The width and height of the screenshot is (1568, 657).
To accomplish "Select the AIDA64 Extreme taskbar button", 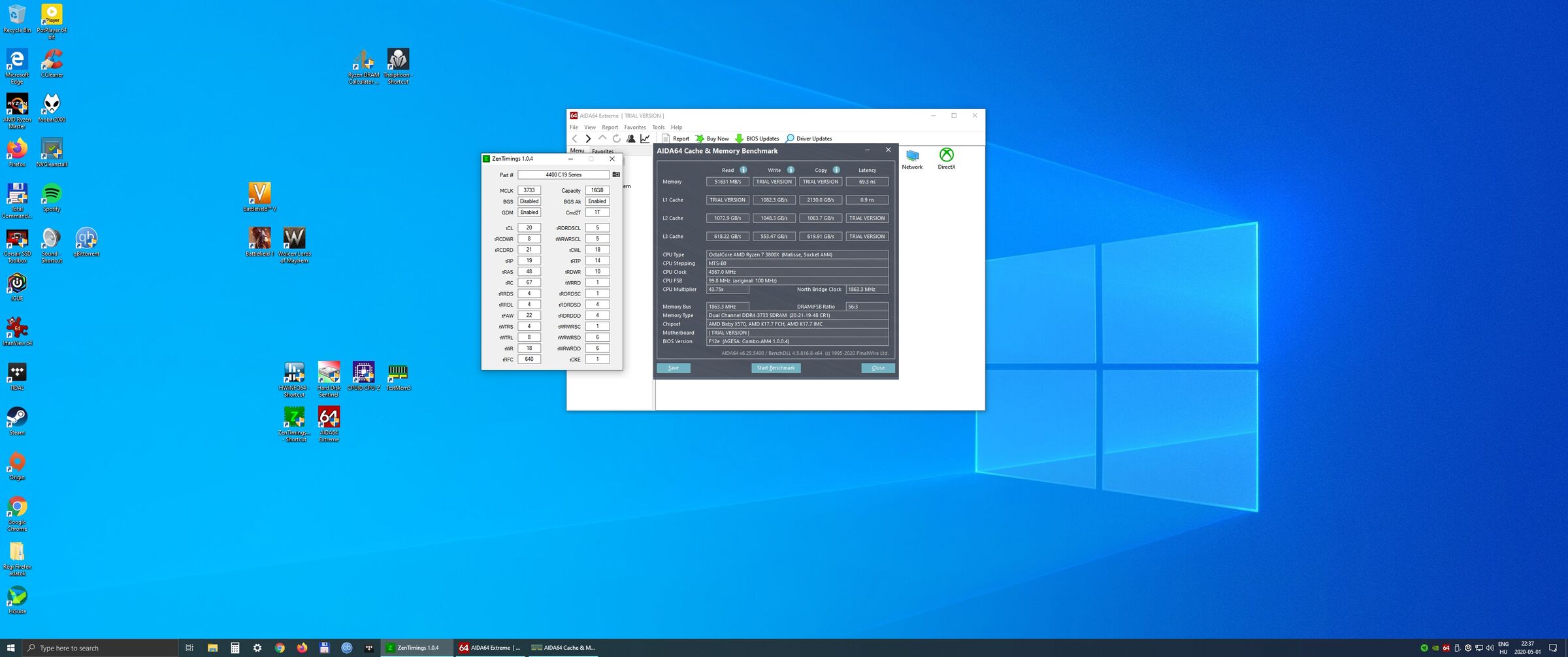I will pos(490,648).
